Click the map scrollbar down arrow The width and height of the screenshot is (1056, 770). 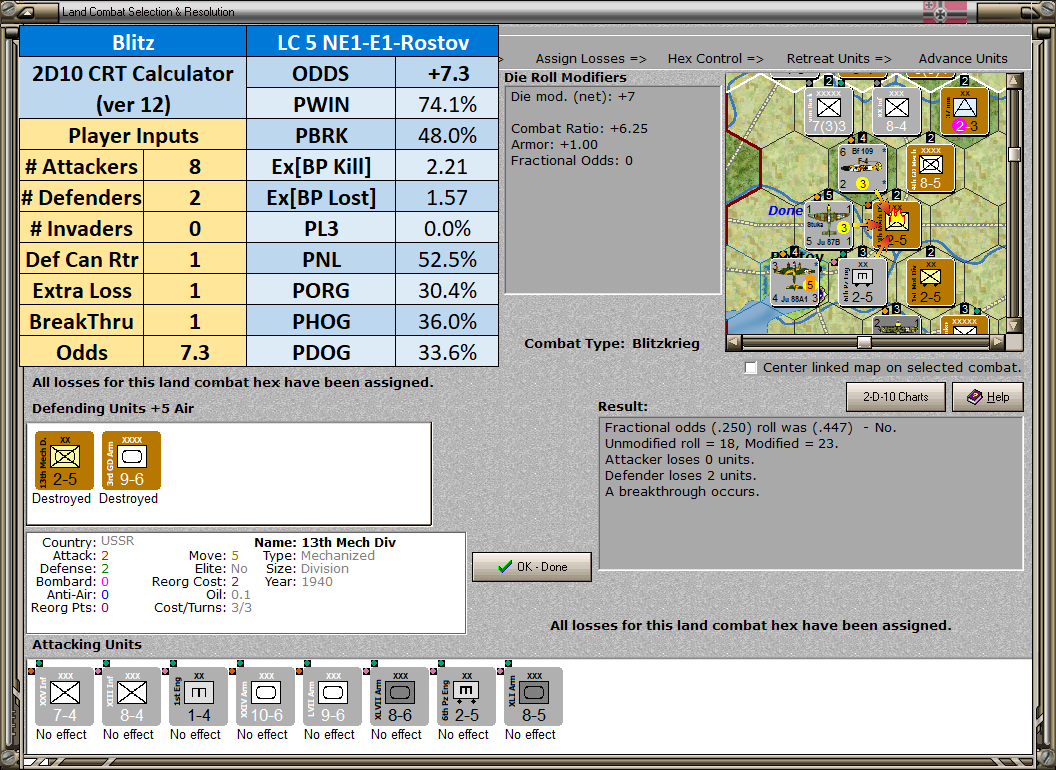(x=1014, y=325)
